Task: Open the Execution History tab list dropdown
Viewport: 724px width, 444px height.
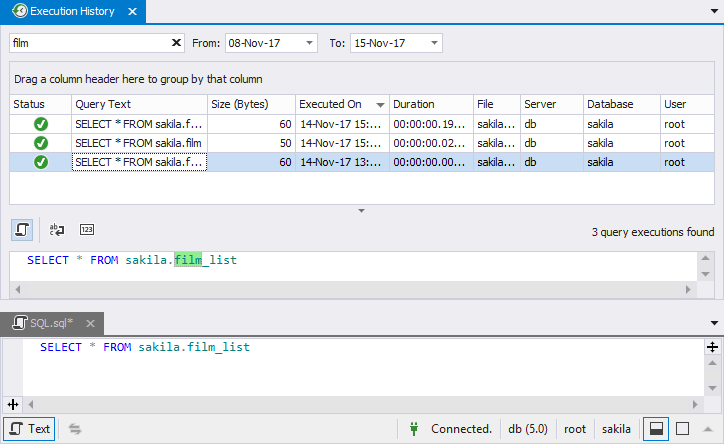Action: 714,12
